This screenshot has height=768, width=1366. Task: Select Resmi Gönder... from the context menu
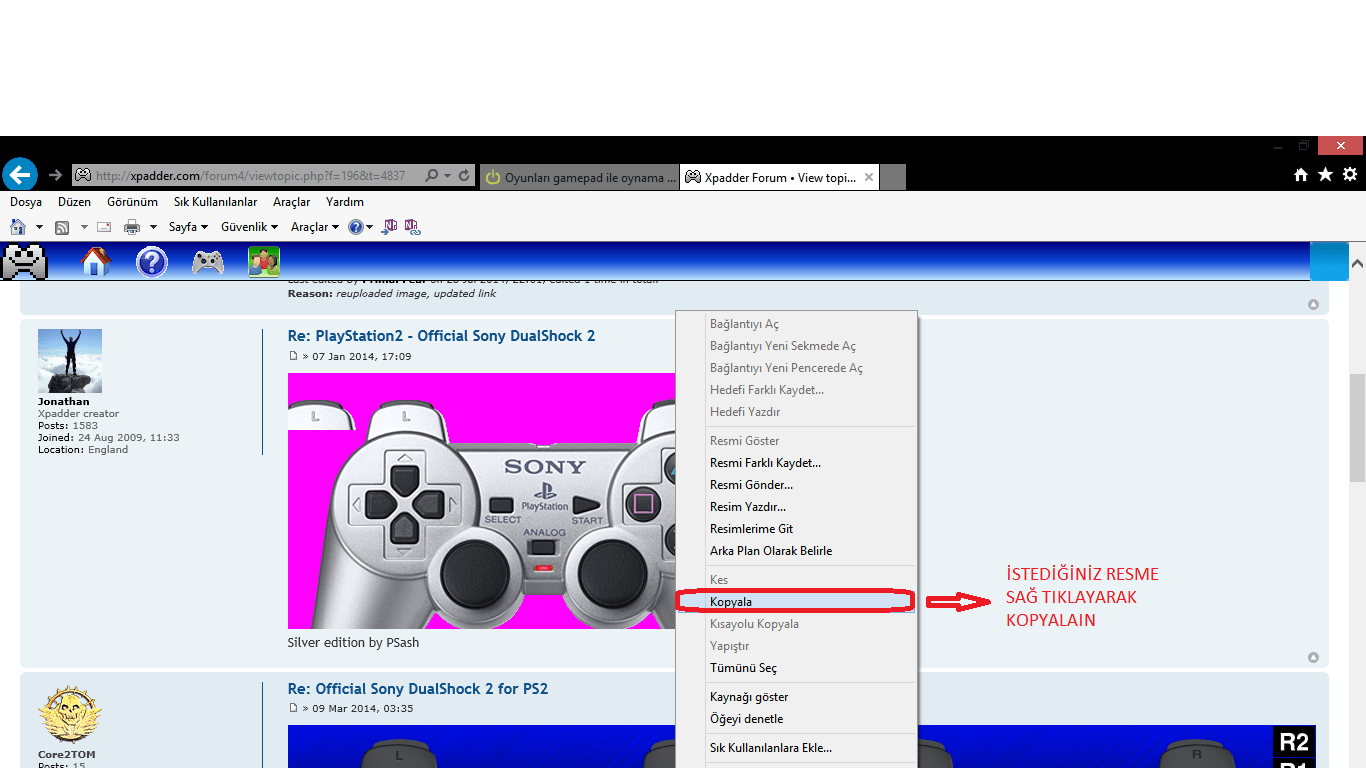pos(796,485)
